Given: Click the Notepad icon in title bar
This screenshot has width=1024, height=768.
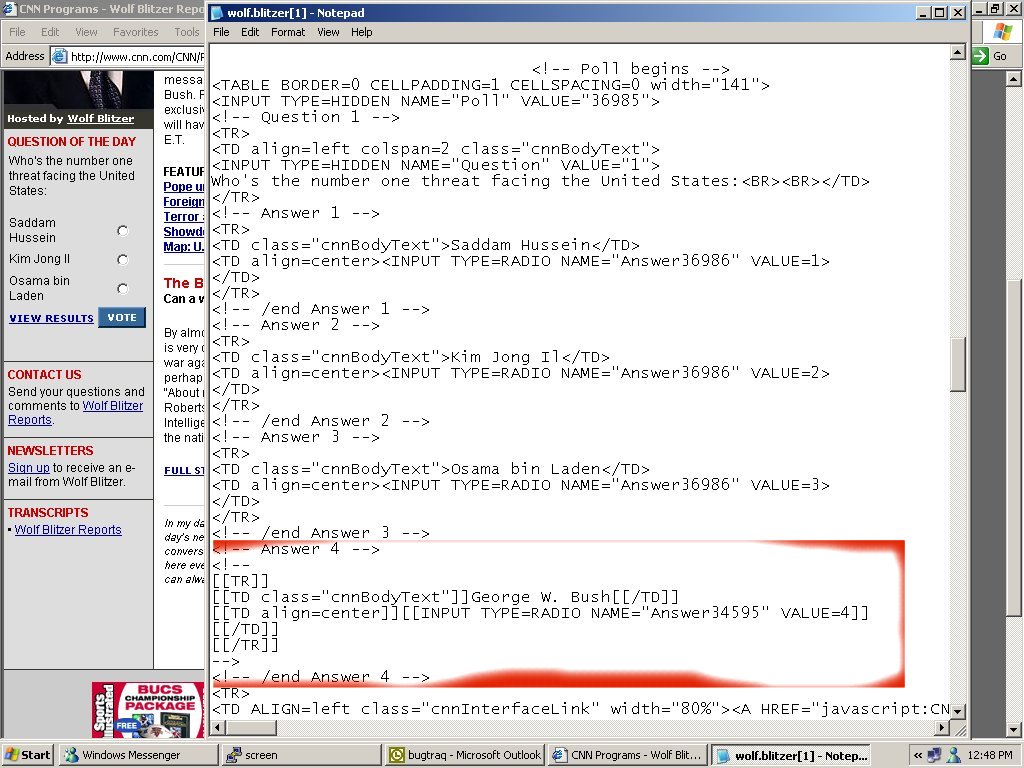Looking at the screenshot, I should tap(218, 13).
